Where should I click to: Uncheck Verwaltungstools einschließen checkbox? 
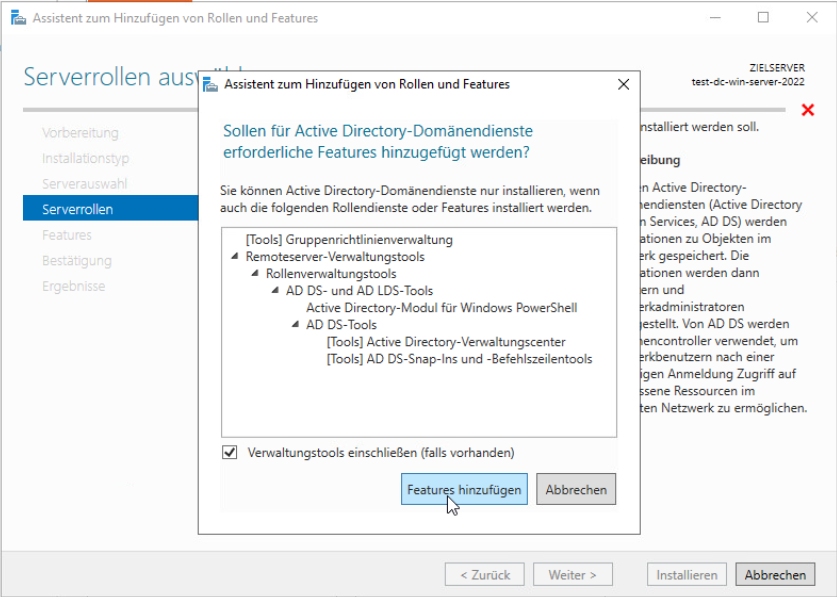click(x=230, y=452)
